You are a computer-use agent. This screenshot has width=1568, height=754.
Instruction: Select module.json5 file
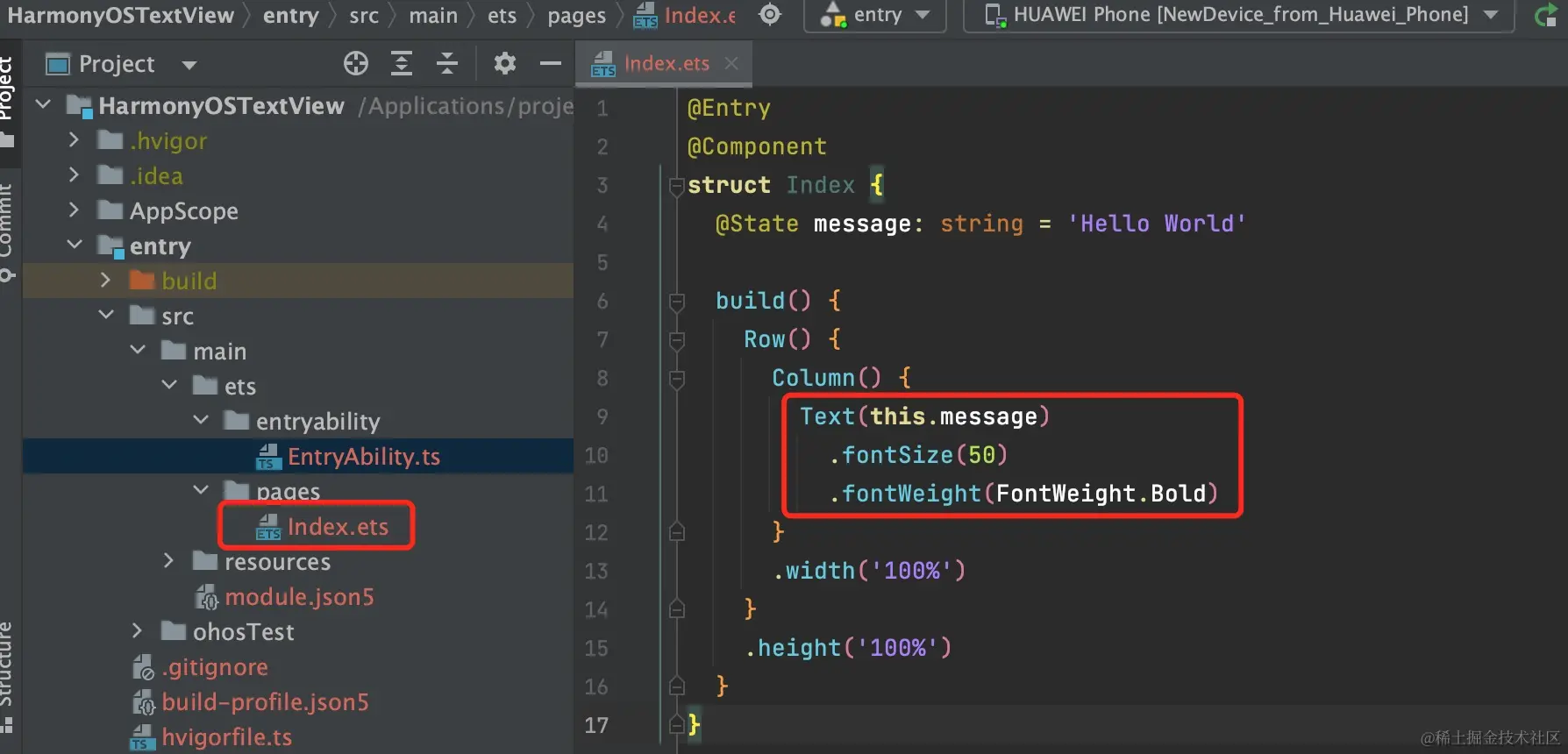(299, 597)
